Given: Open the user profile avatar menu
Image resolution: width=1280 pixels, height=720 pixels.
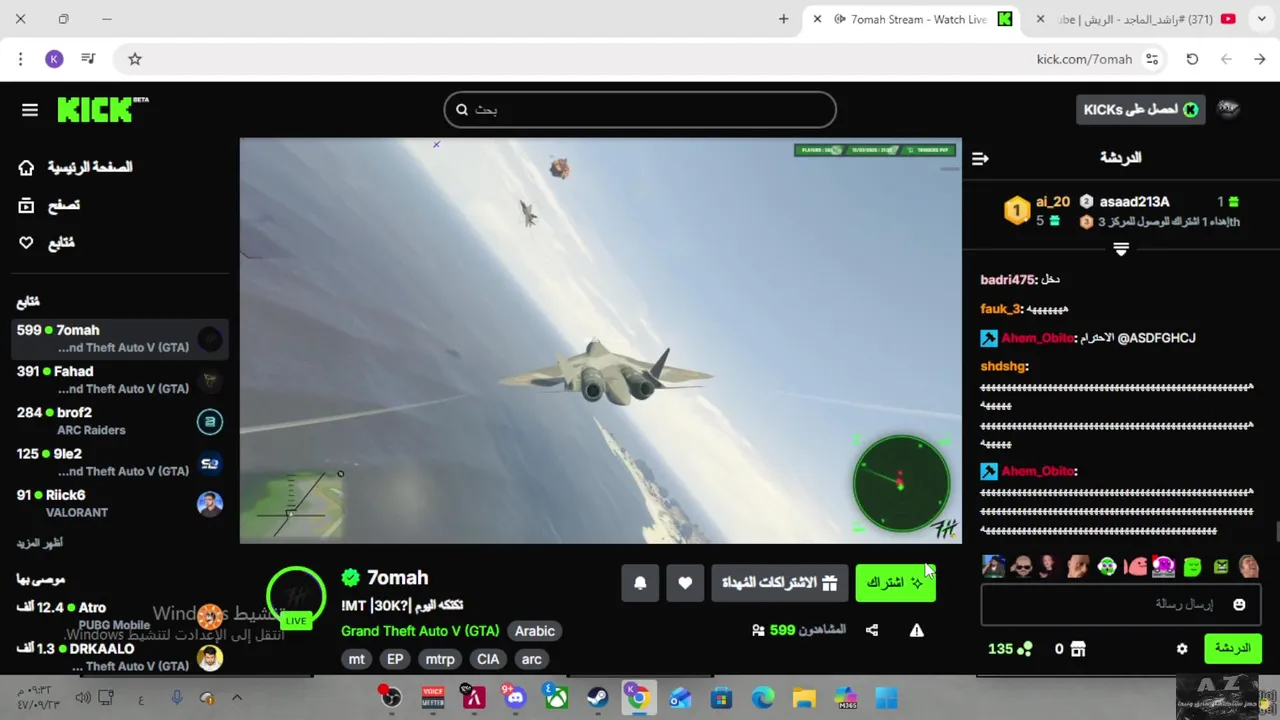Looking at the screenshot, I should (x=1228, y=110).
